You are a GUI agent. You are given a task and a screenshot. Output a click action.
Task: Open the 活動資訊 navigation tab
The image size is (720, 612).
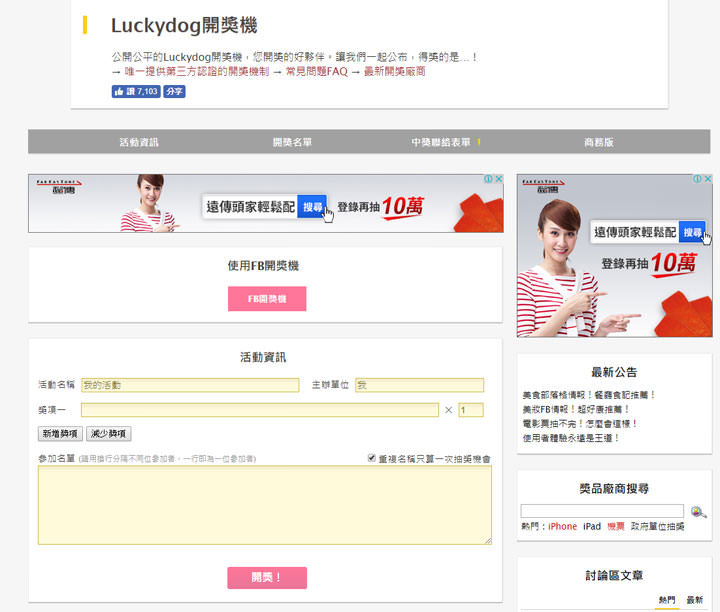click(139, 142)
